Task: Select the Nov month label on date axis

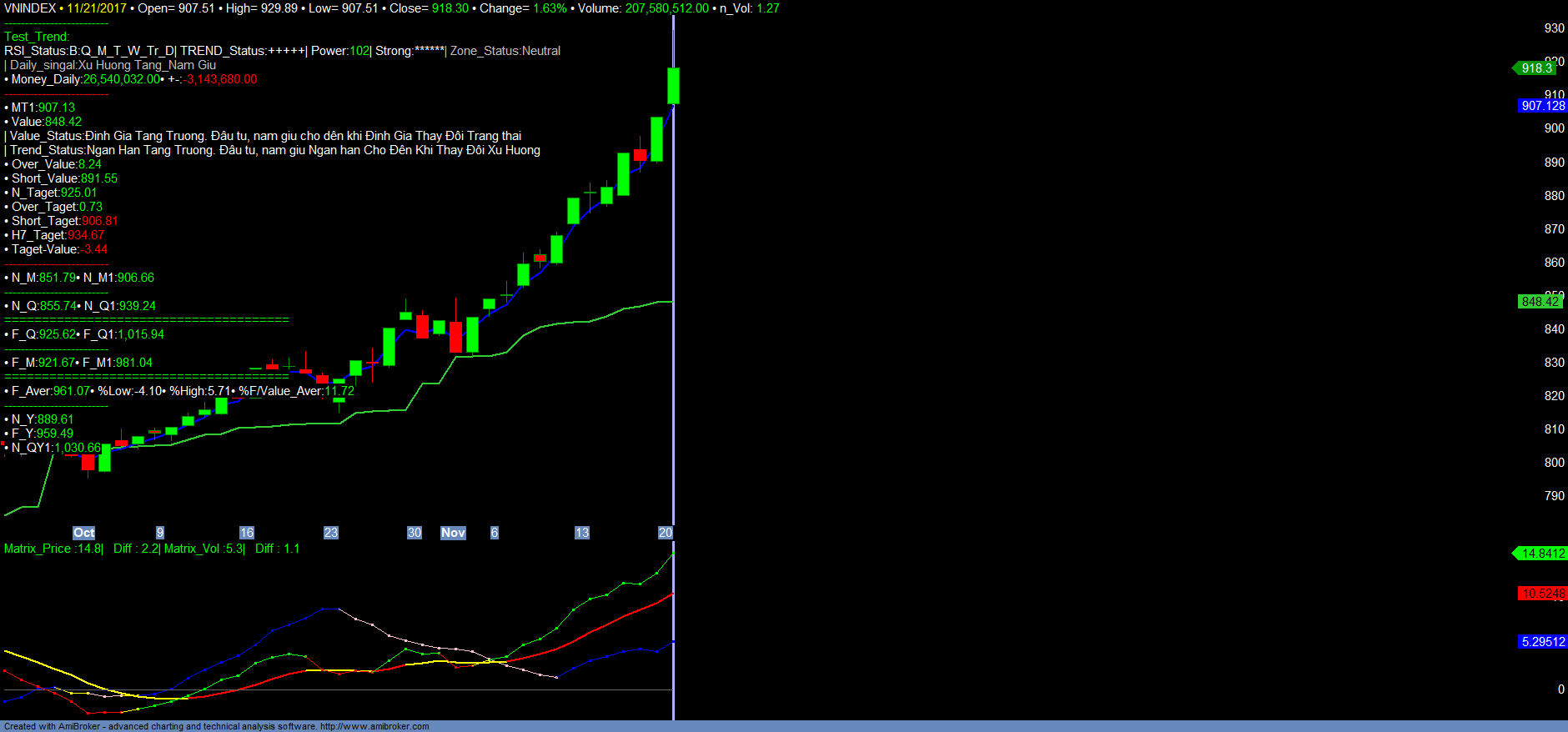Action: 453,533
